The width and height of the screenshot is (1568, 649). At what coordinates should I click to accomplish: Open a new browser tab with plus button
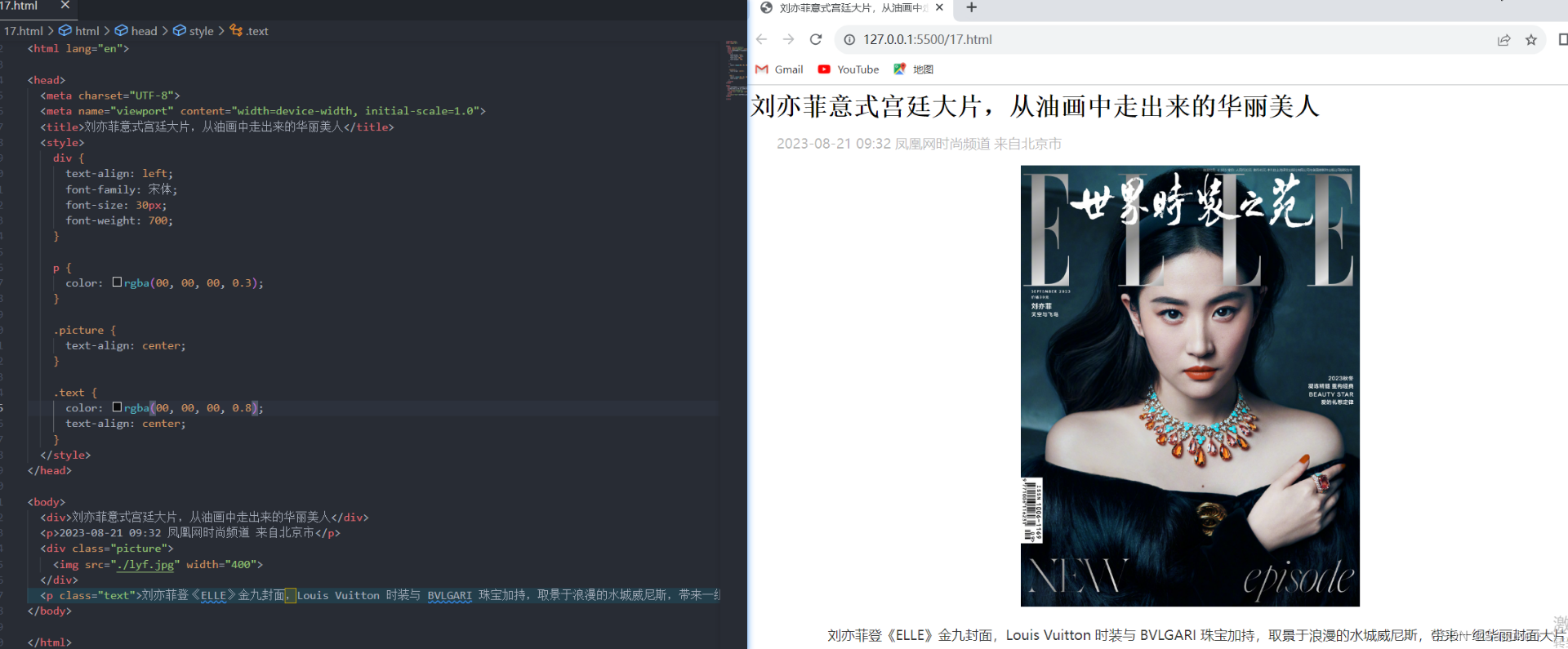[971, 7]
